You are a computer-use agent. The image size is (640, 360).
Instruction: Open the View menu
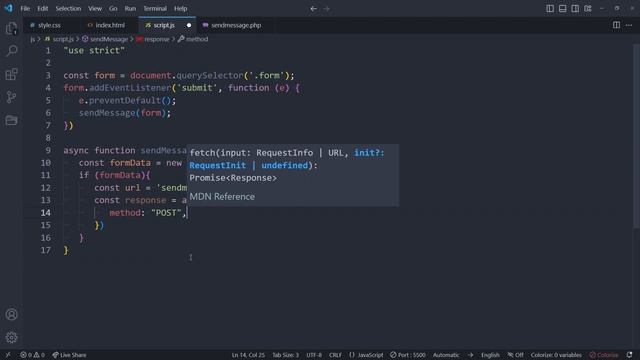point(95,9)
